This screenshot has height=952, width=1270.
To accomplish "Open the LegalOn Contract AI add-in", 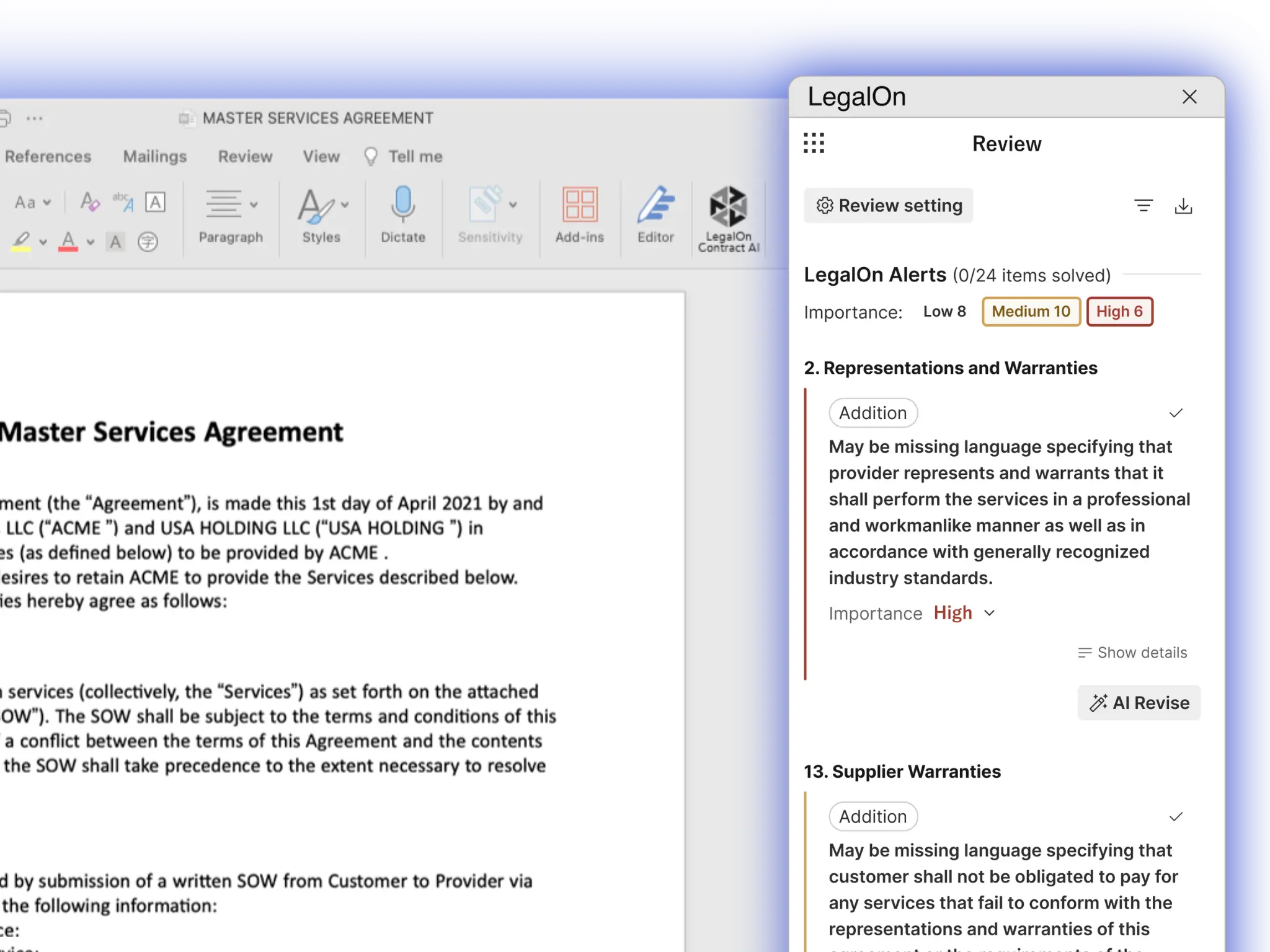I will coord(729,219).
